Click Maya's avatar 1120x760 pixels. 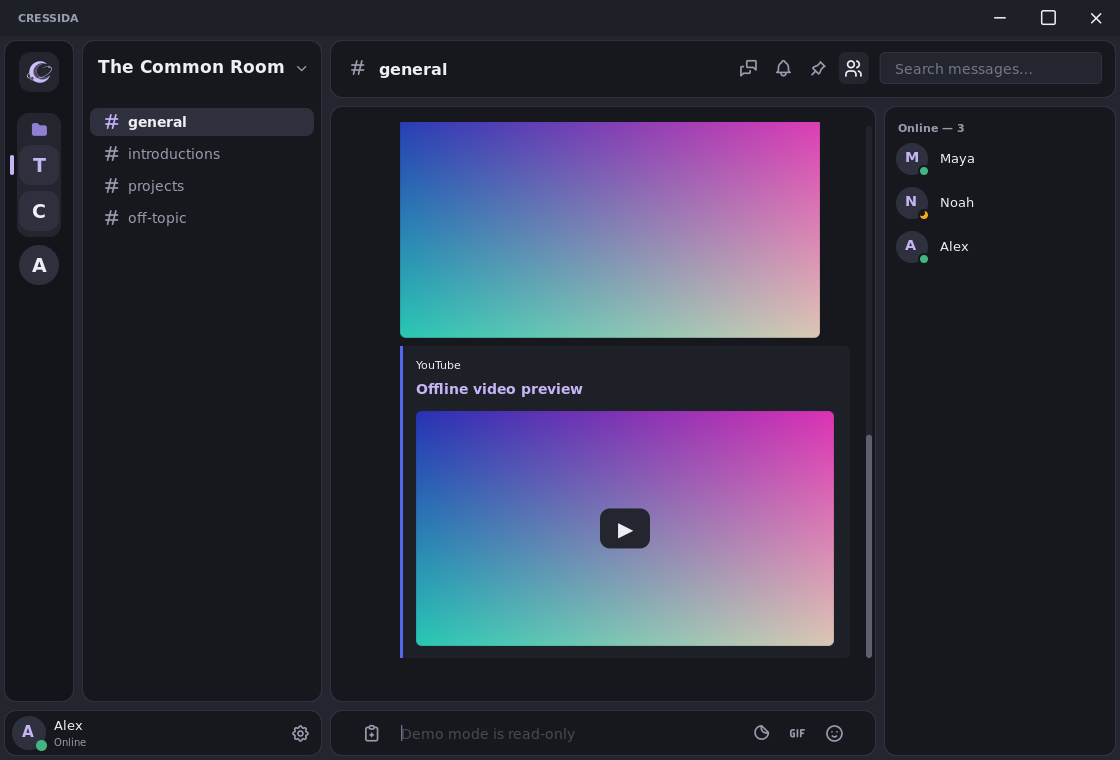click(x=912, y=159)
